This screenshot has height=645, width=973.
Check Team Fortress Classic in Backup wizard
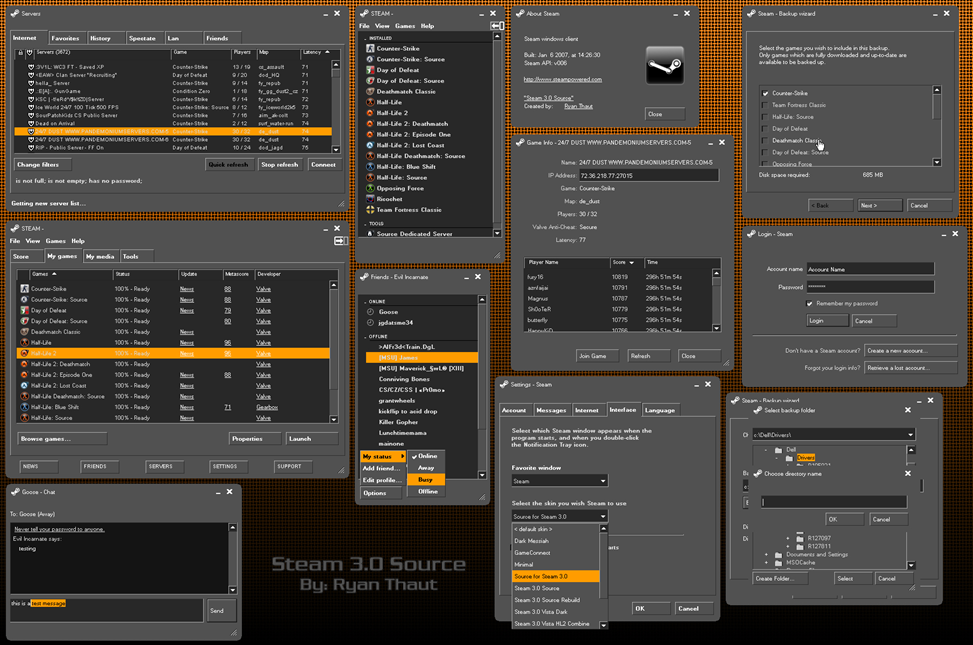tap(765, 105)
